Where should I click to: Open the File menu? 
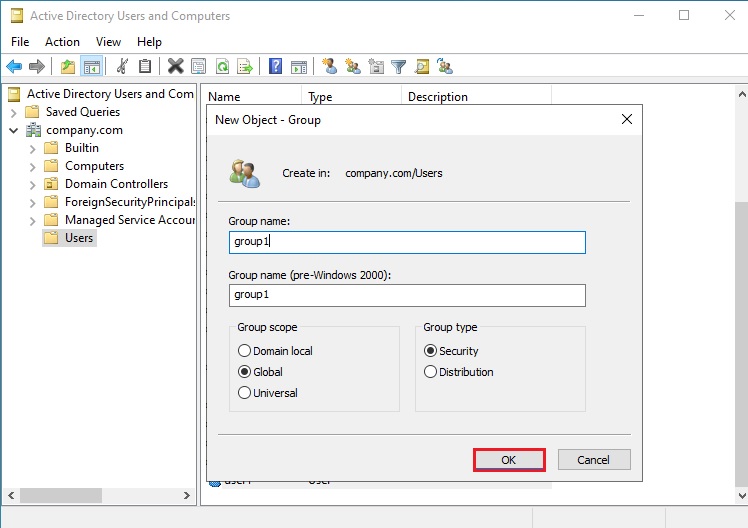pyautogui.click(x=20, y=42)
